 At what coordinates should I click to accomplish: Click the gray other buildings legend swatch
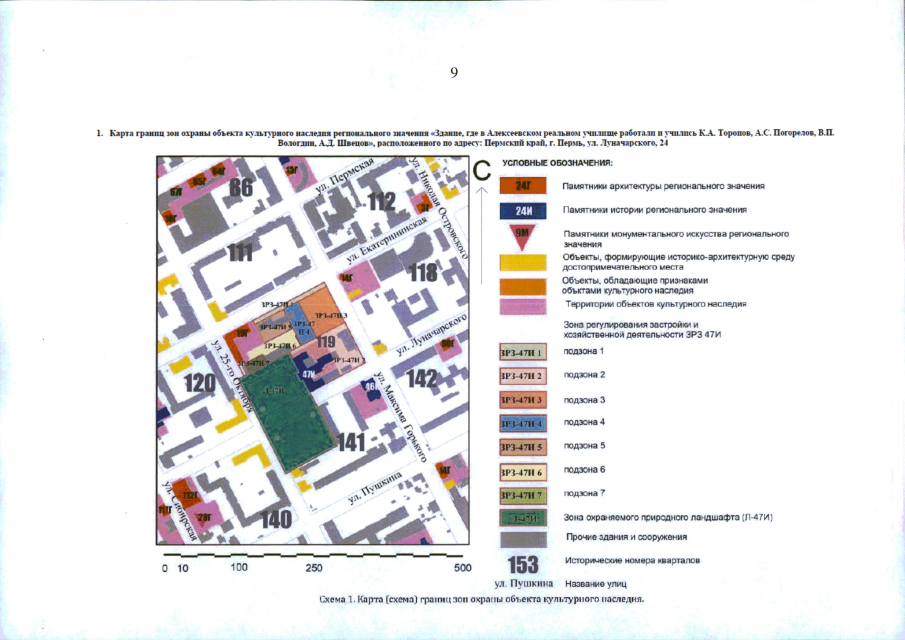523,540
